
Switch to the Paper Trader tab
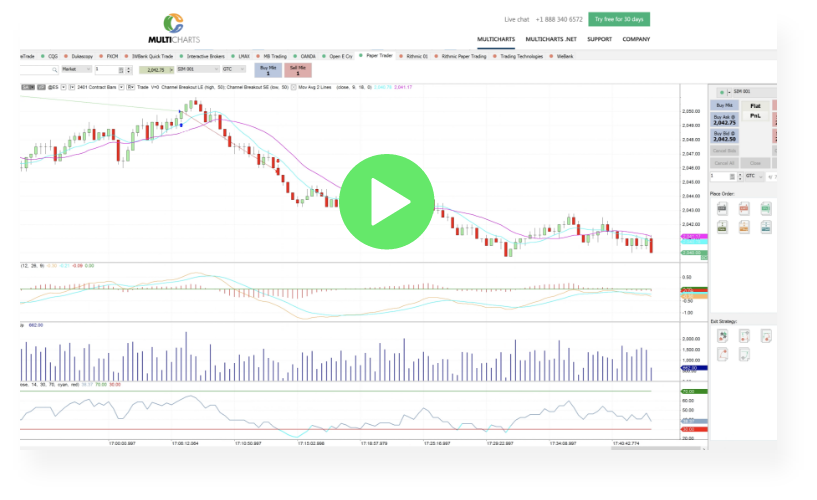(x=379, y=56)
